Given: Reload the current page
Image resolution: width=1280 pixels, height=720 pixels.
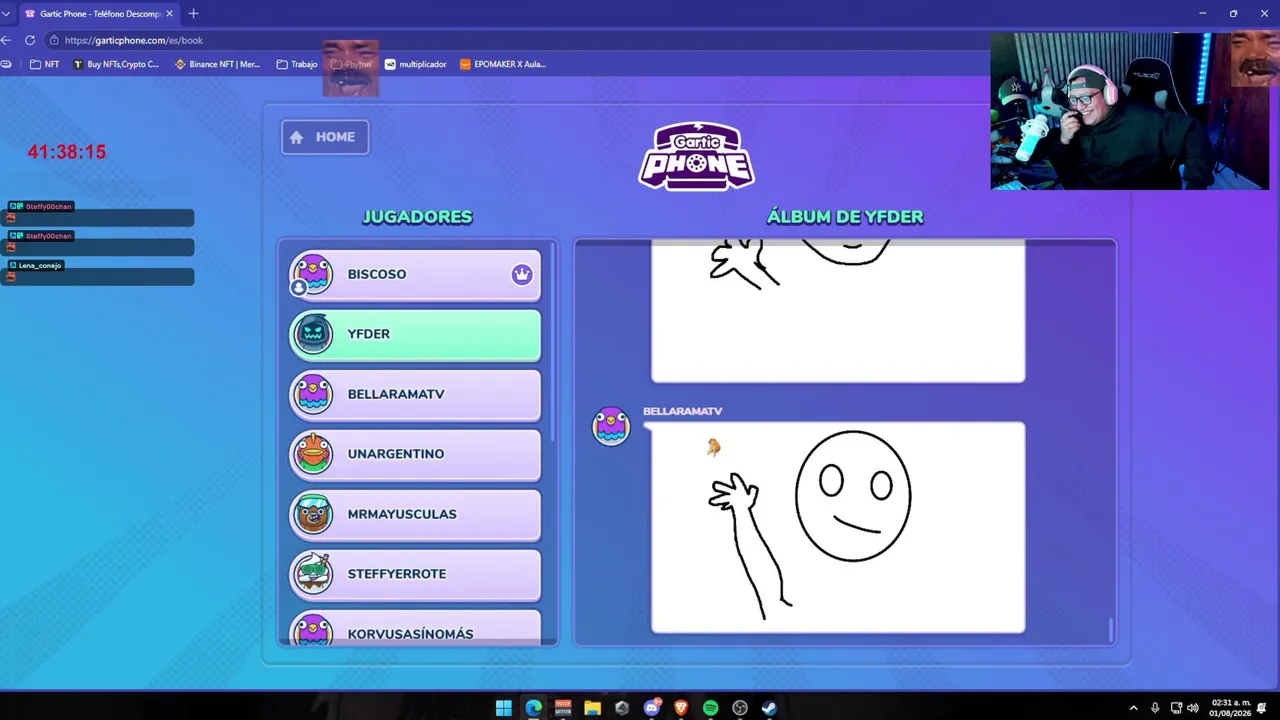Looking at the screenshot, I should 30,40.
